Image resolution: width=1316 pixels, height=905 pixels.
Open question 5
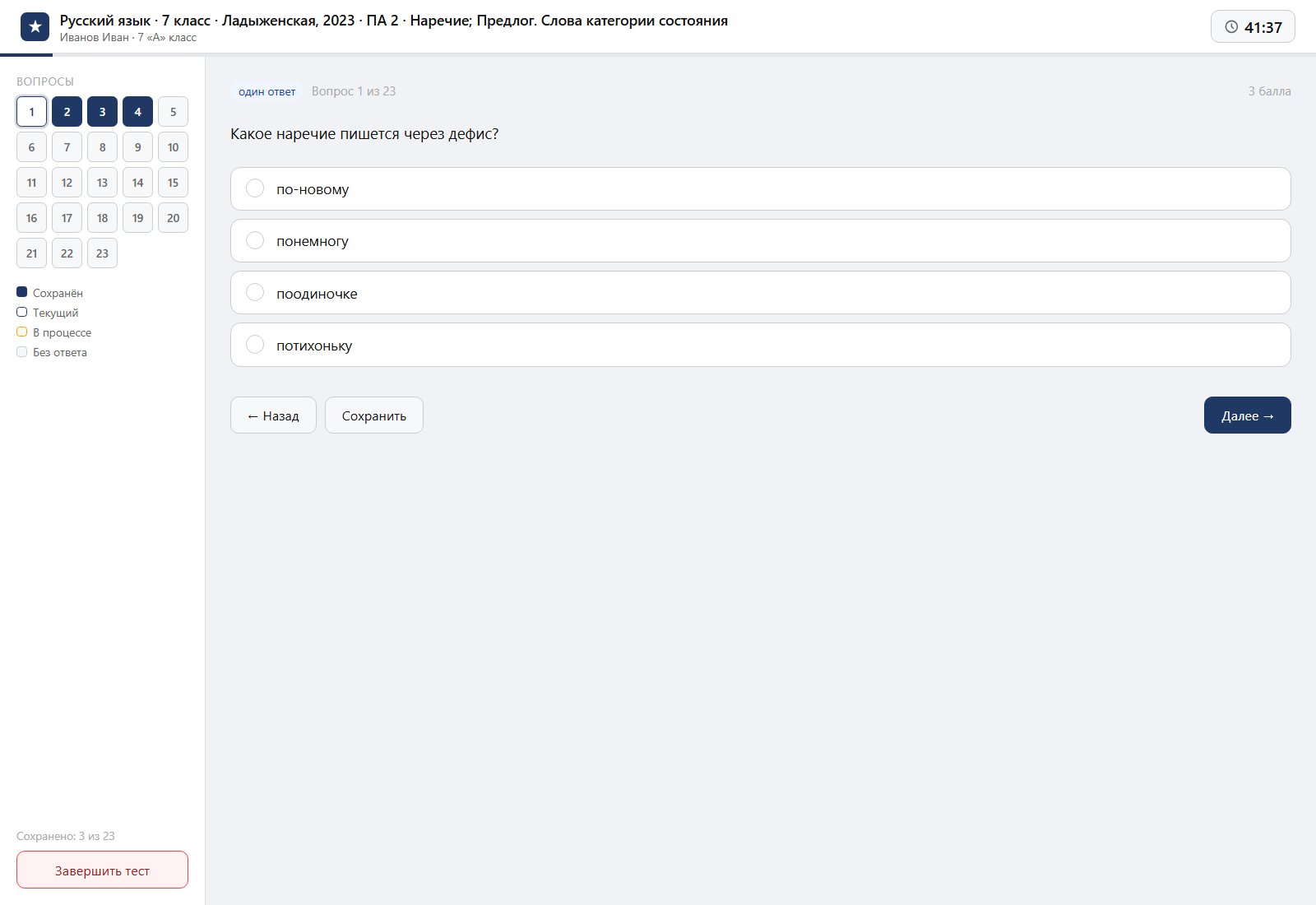[173, 112]
